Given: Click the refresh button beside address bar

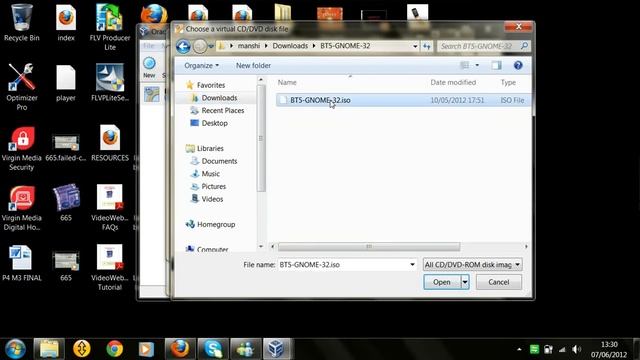Looking at the screenshot, I should click(427, 46).
